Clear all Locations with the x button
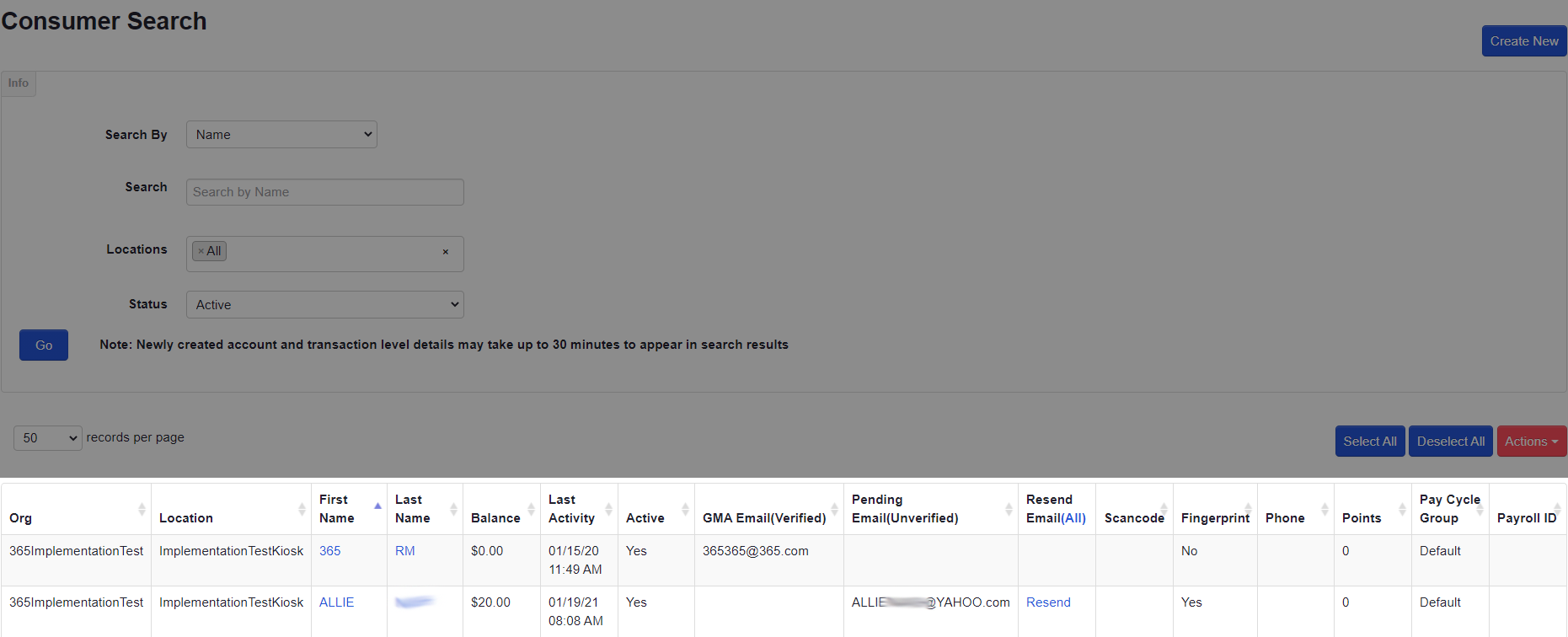1568x637 pixels. [445, 252]
